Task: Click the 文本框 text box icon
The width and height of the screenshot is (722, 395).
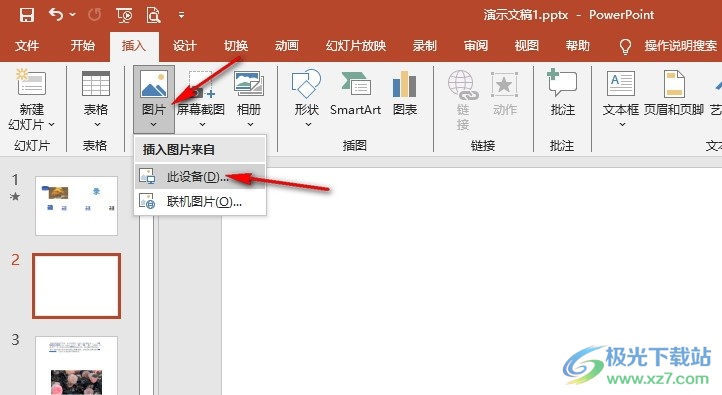Action: [x=621, y=83]
